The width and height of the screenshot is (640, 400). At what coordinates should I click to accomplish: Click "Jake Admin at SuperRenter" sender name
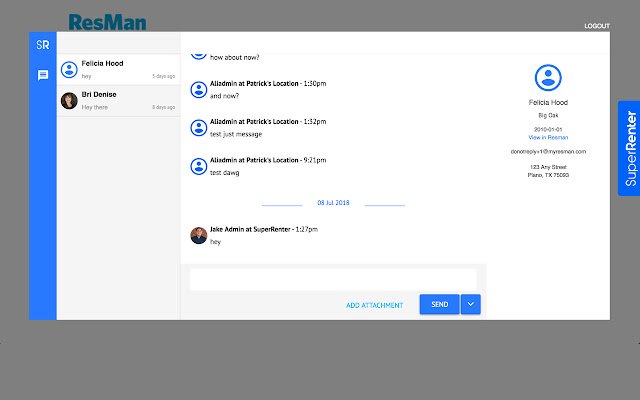pyautogui.click(x=250, y=229)
